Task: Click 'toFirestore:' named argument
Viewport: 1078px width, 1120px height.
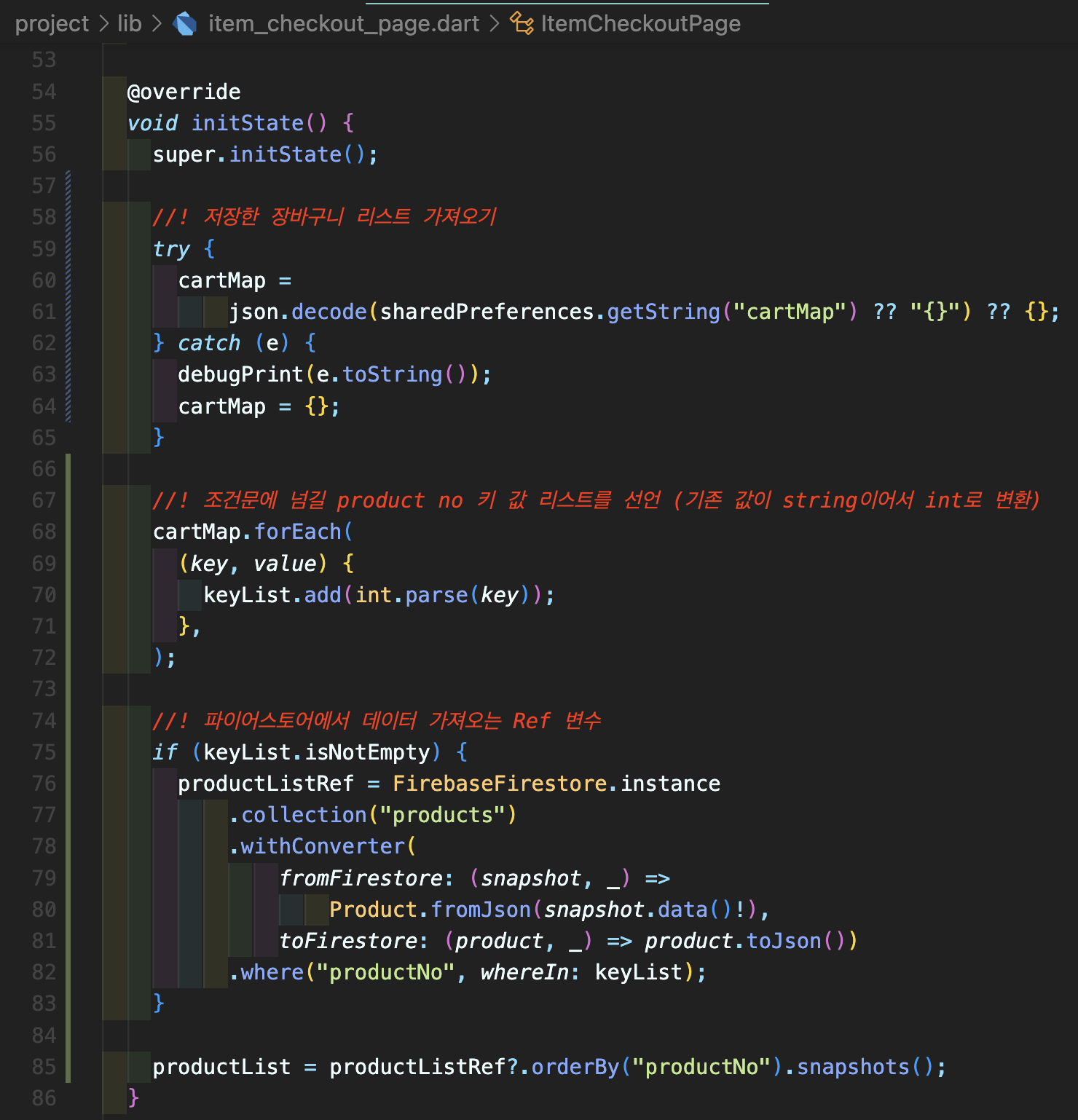Action: pos(355,941)
